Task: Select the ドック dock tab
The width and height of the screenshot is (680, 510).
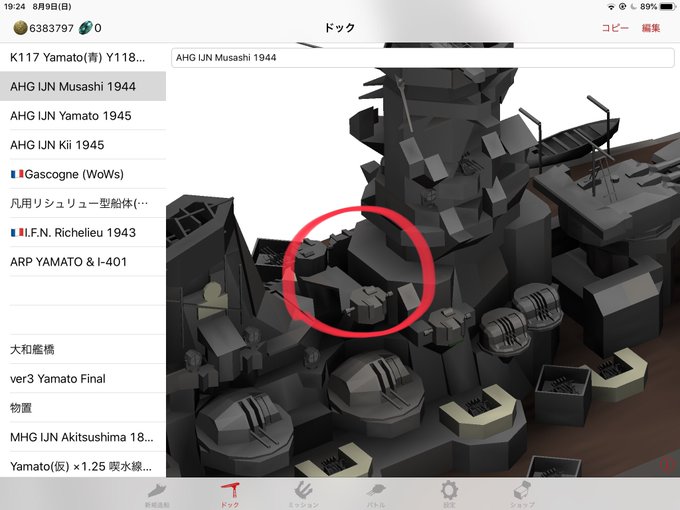Action: coord(230,495)
